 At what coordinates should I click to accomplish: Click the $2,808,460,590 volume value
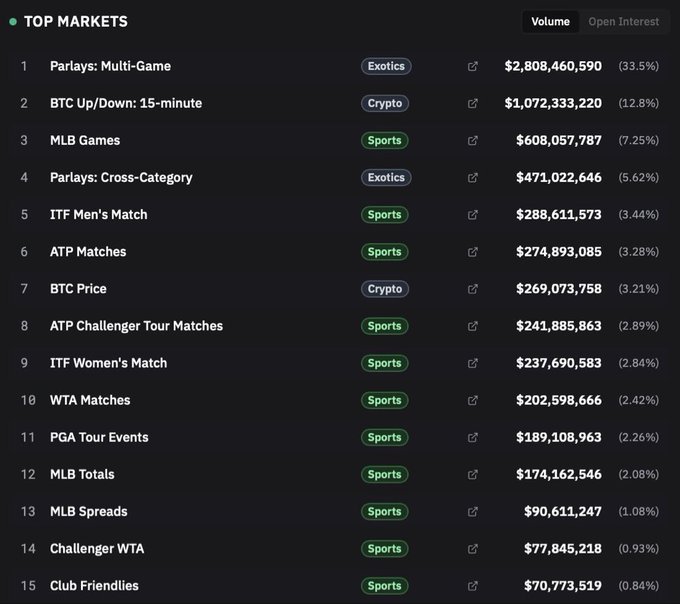[553, 66]
